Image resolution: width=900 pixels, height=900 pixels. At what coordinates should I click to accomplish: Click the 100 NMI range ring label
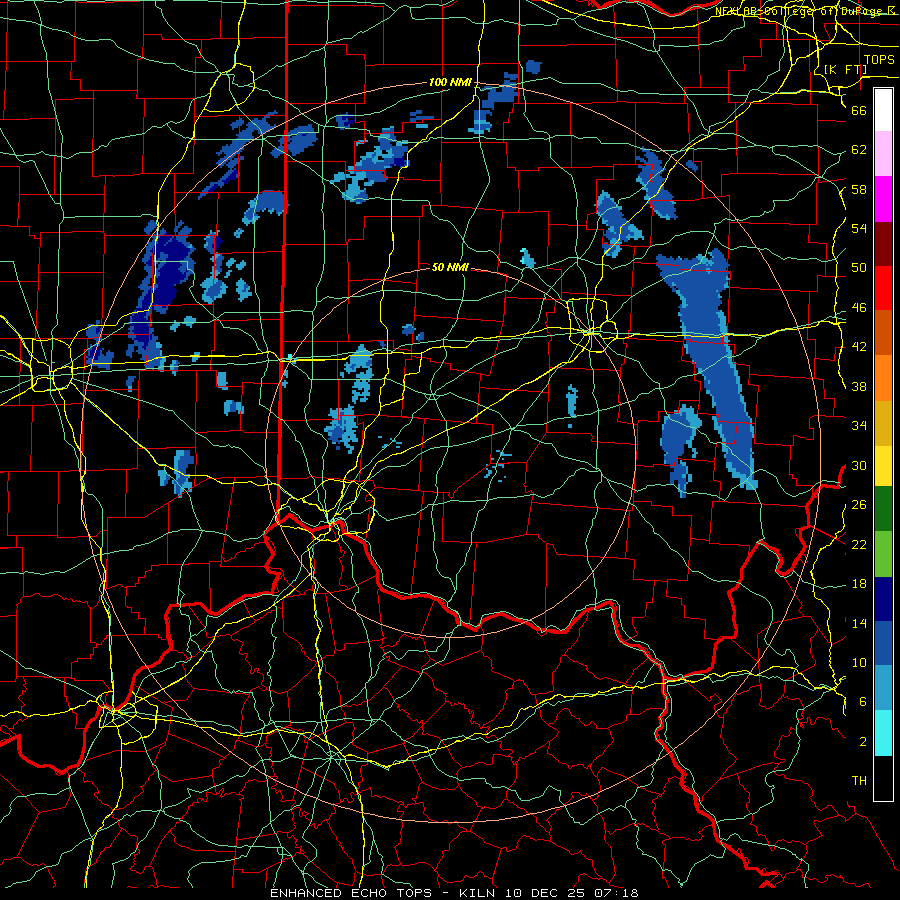[x=450, y=83]
